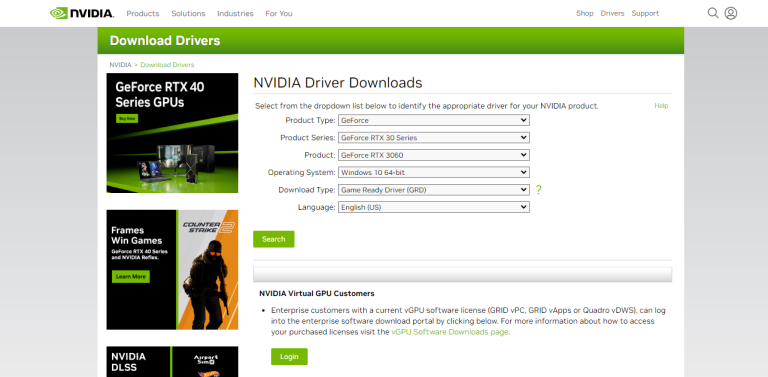Click the green Search button

[274, 239]
